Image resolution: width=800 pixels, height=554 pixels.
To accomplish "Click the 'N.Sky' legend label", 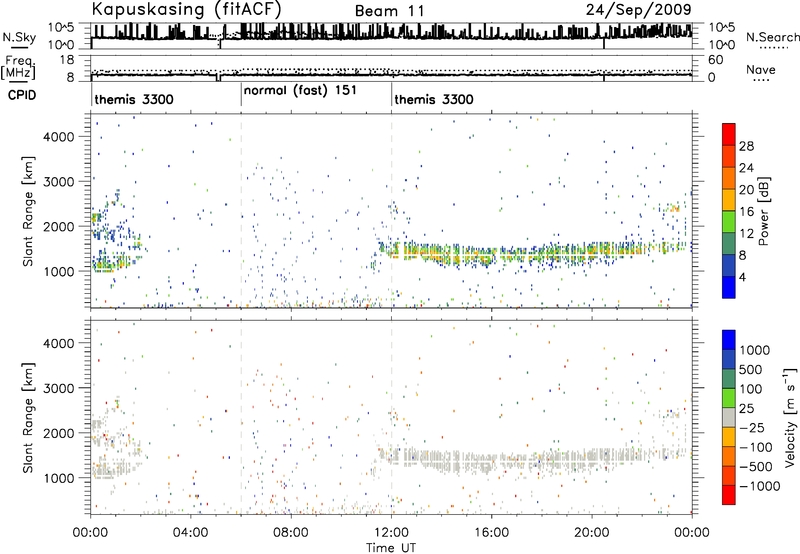I will 19,37.
